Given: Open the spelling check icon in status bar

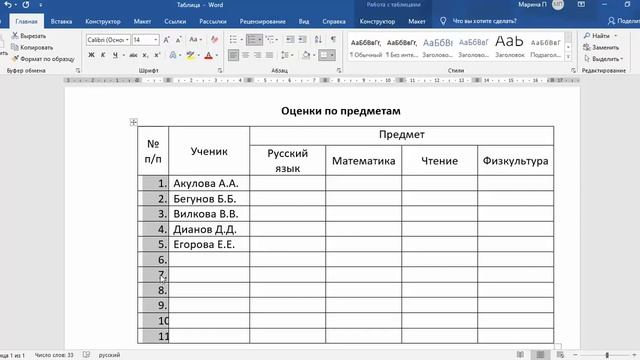Looking at the screenshot, I should pyautogui.click(x=86, y=355).
